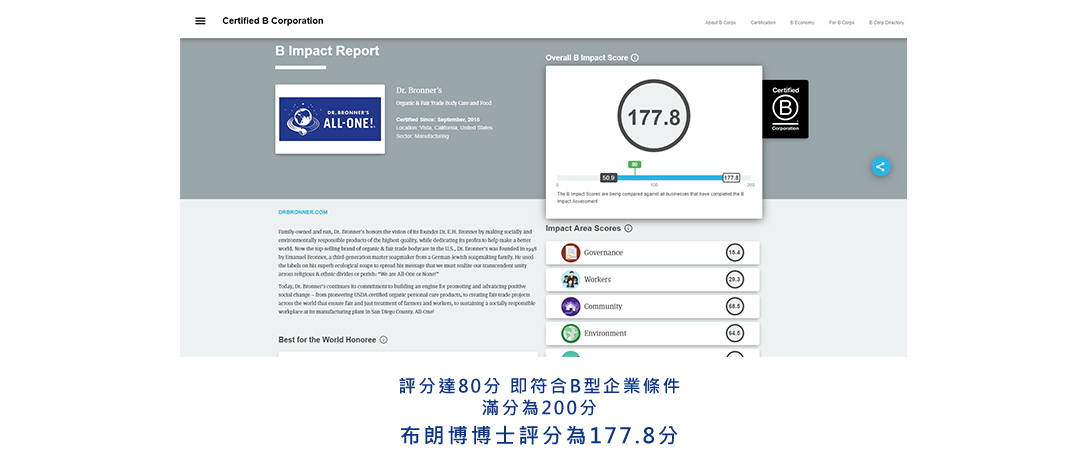Open the hamburger menu
Screen dimensions: 1080x464
coord(200,21)
